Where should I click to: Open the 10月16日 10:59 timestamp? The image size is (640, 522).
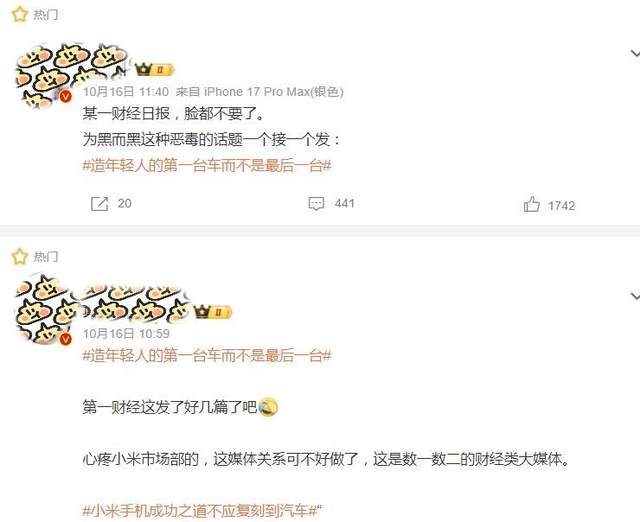coord(126,333)
